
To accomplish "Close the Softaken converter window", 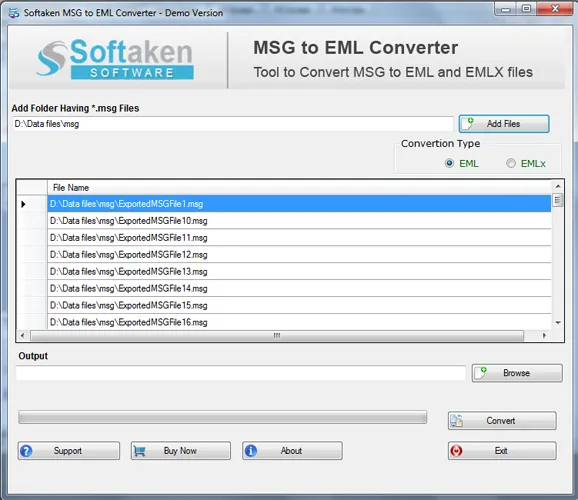I will click(x=555, y=9).
